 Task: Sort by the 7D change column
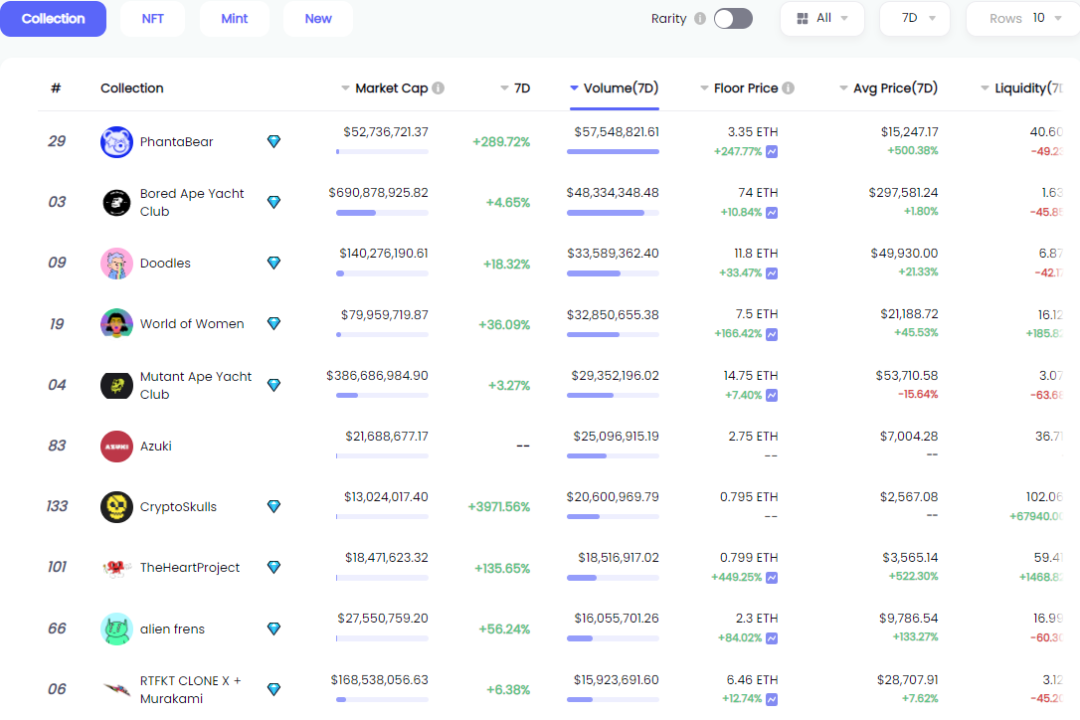(515, 88)
